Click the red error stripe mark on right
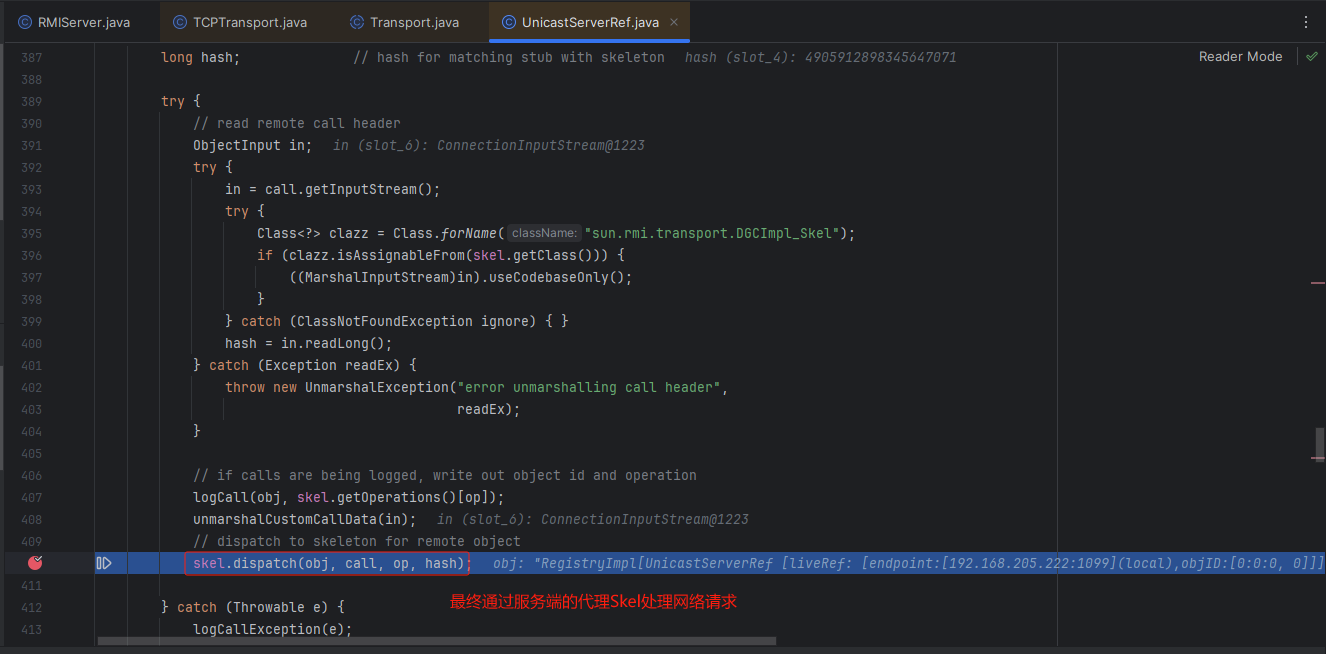Image resolution: width=1326 pixels, height=654 pixels. pyautogui.click(x=1317, y=284)
